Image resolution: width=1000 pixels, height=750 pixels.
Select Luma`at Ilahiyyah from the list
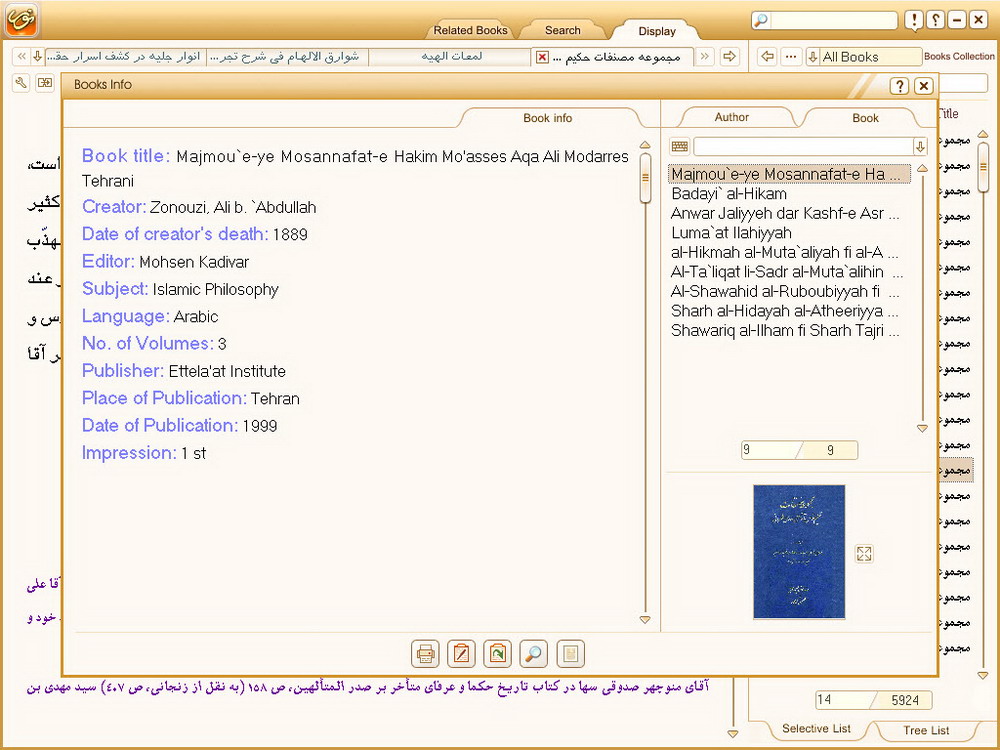click(x=731, y=233)
